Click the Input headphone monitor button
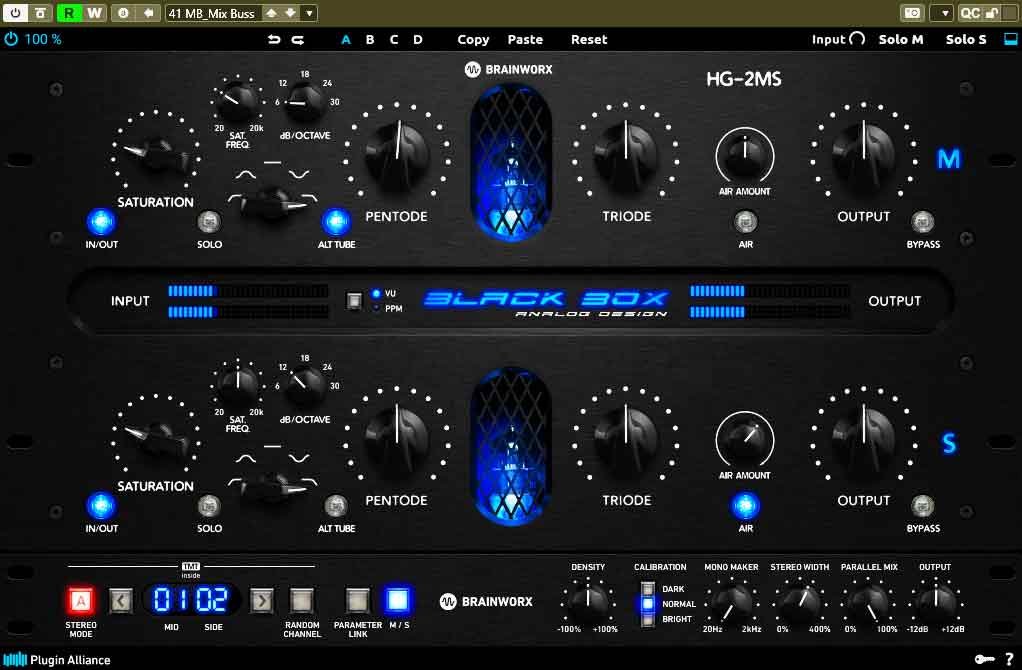 point(838,39)
